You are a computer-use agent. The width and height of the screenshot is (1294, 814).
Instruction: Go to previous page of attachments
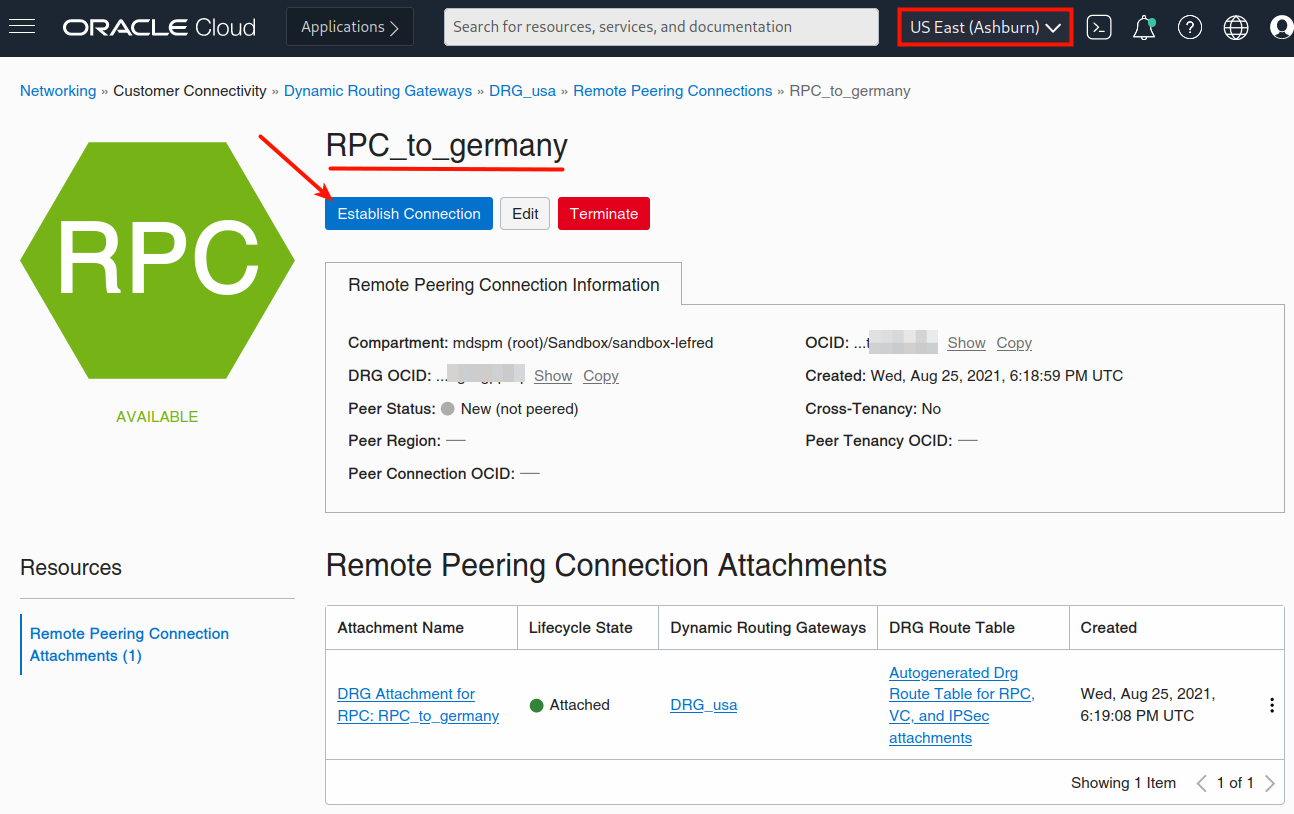pos(1201,783)
